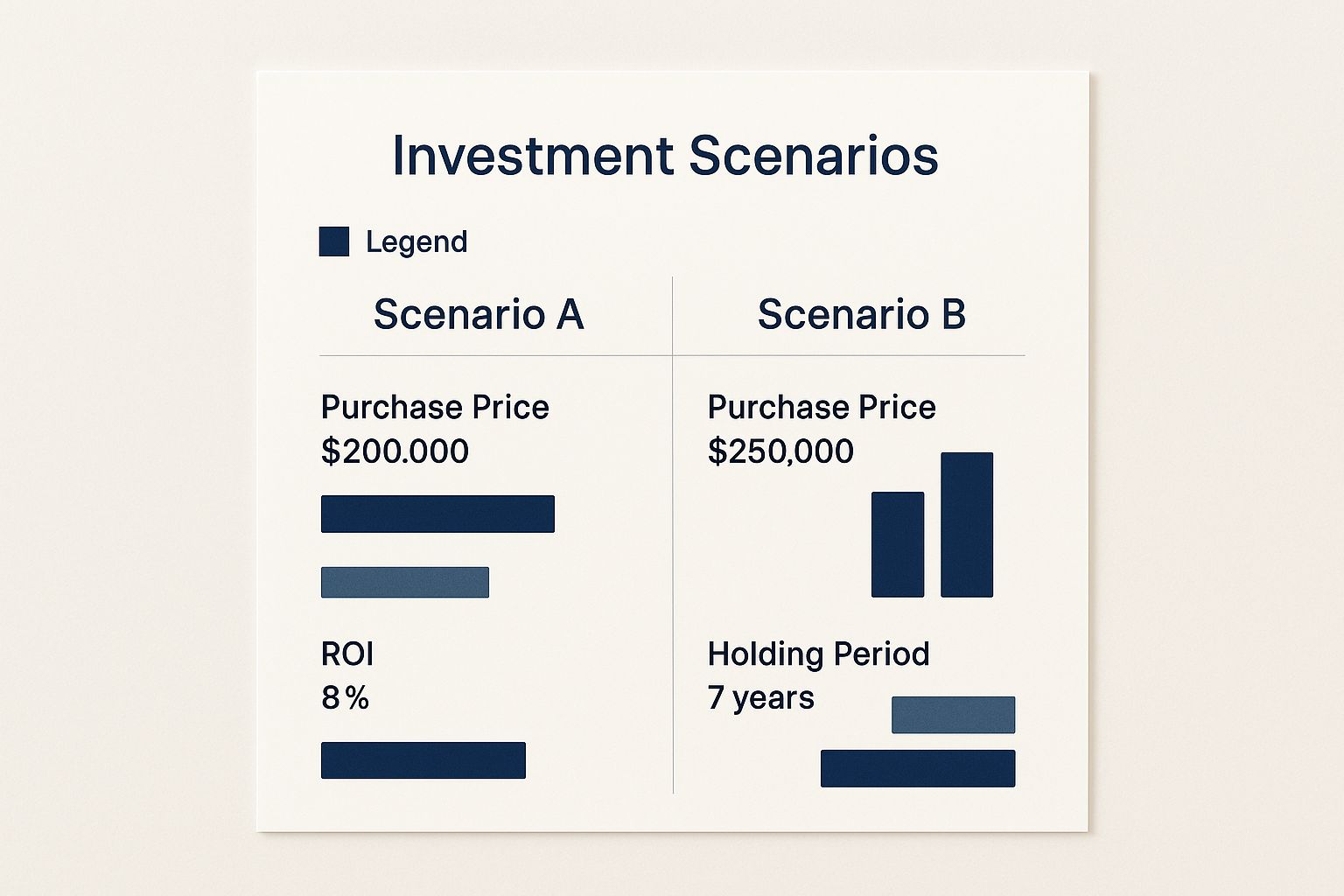Viewport: 1344px width, 896px height.
Task: Click the bottom dark bar in Scenario B
Action: [918, 768]
